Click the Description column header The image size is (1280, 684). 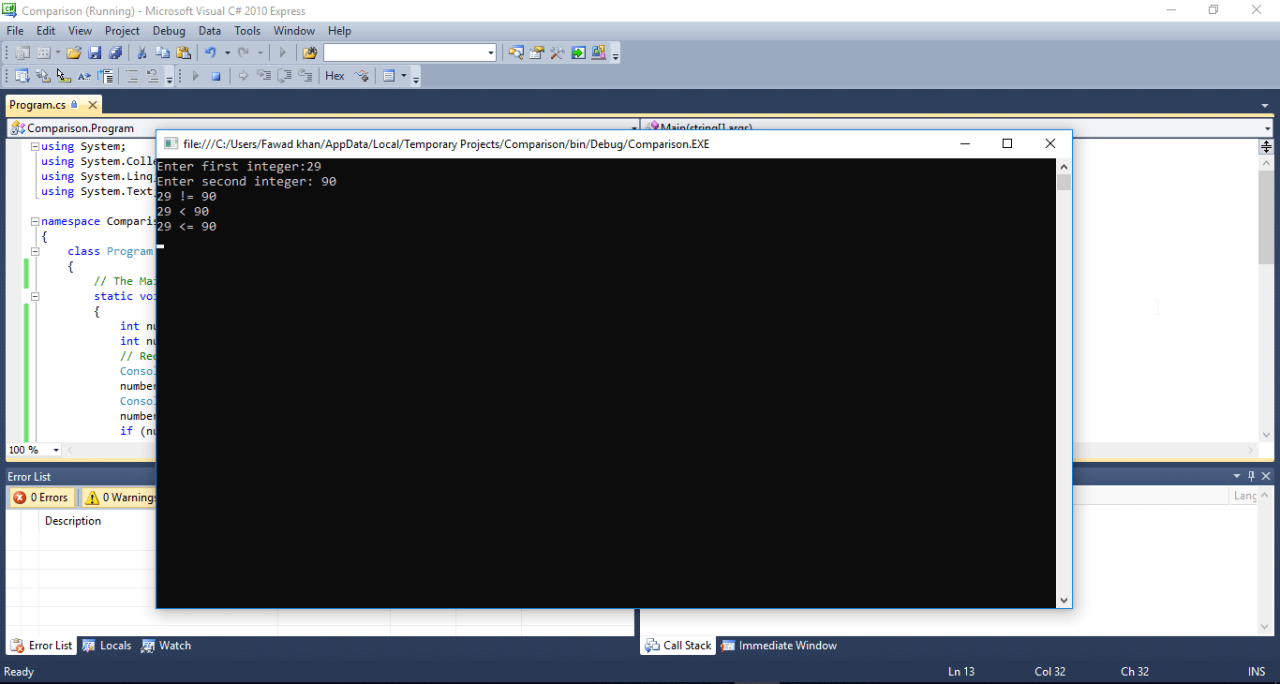tap(73, 521)
